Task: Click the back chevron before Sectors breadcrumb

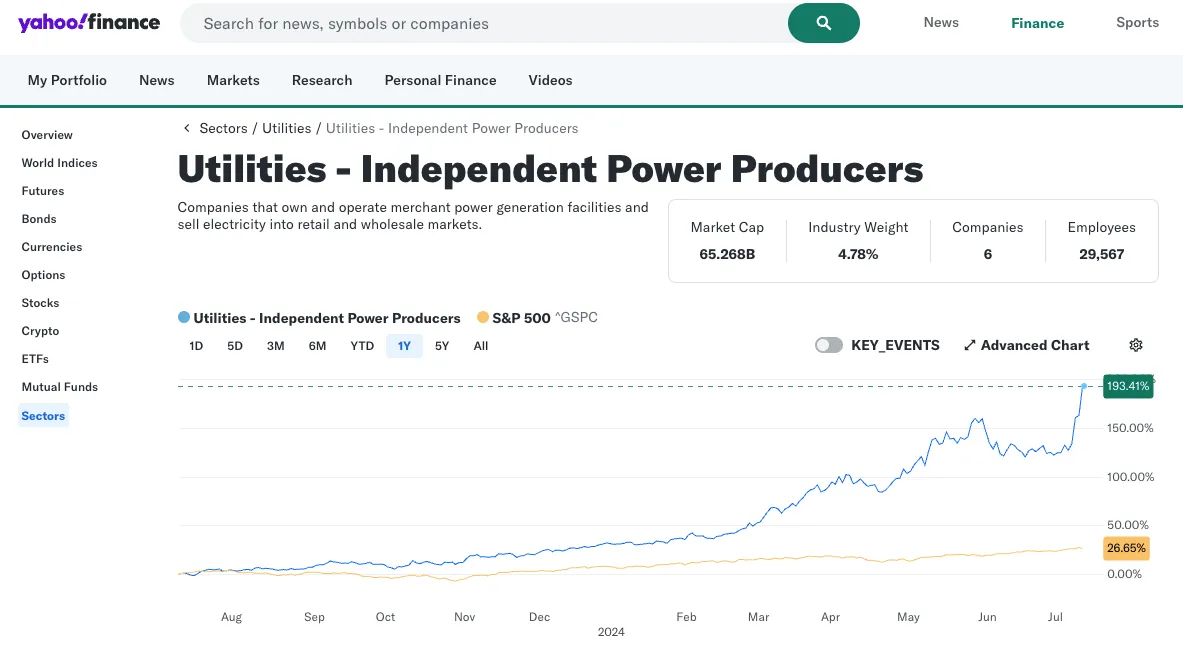Action: [186, 128]
